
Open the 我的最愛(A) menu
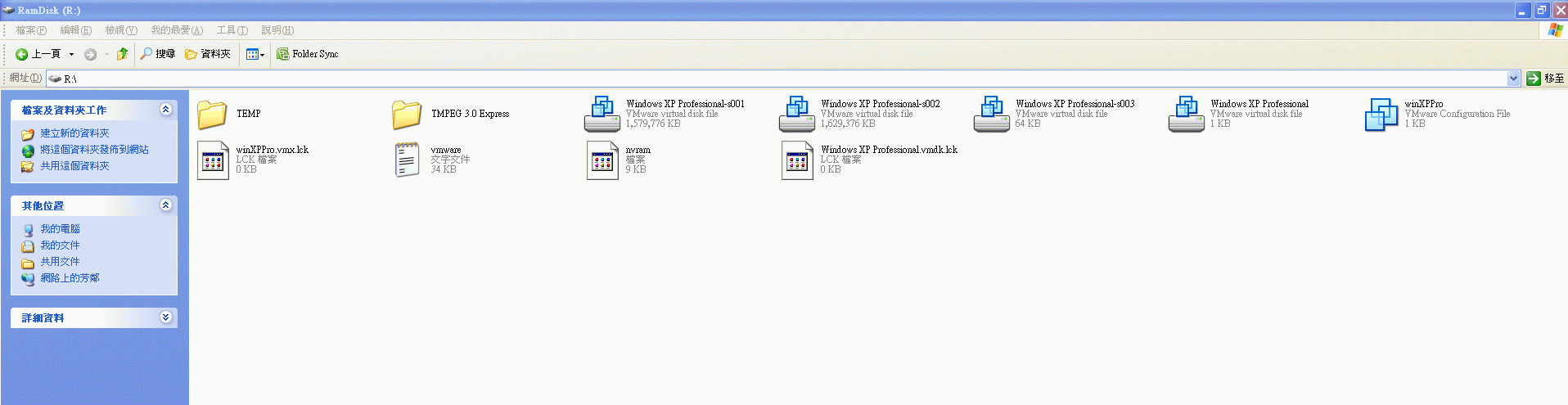click(x=177, y=30)
